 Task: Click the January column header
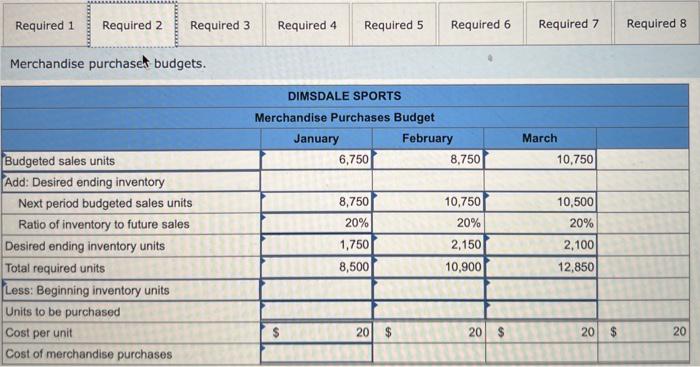316,138
